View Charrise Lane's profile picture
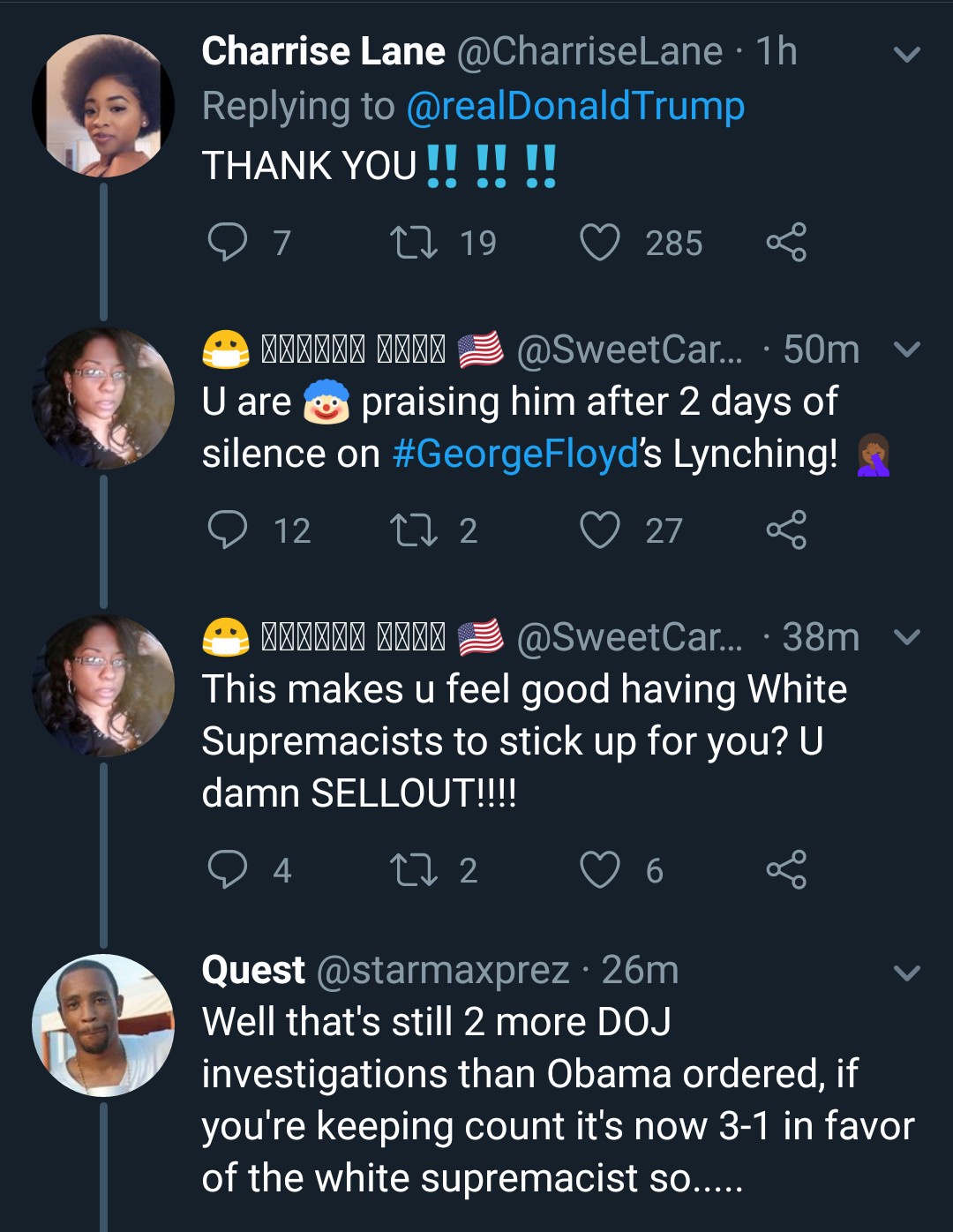 [x=103, y=106]
